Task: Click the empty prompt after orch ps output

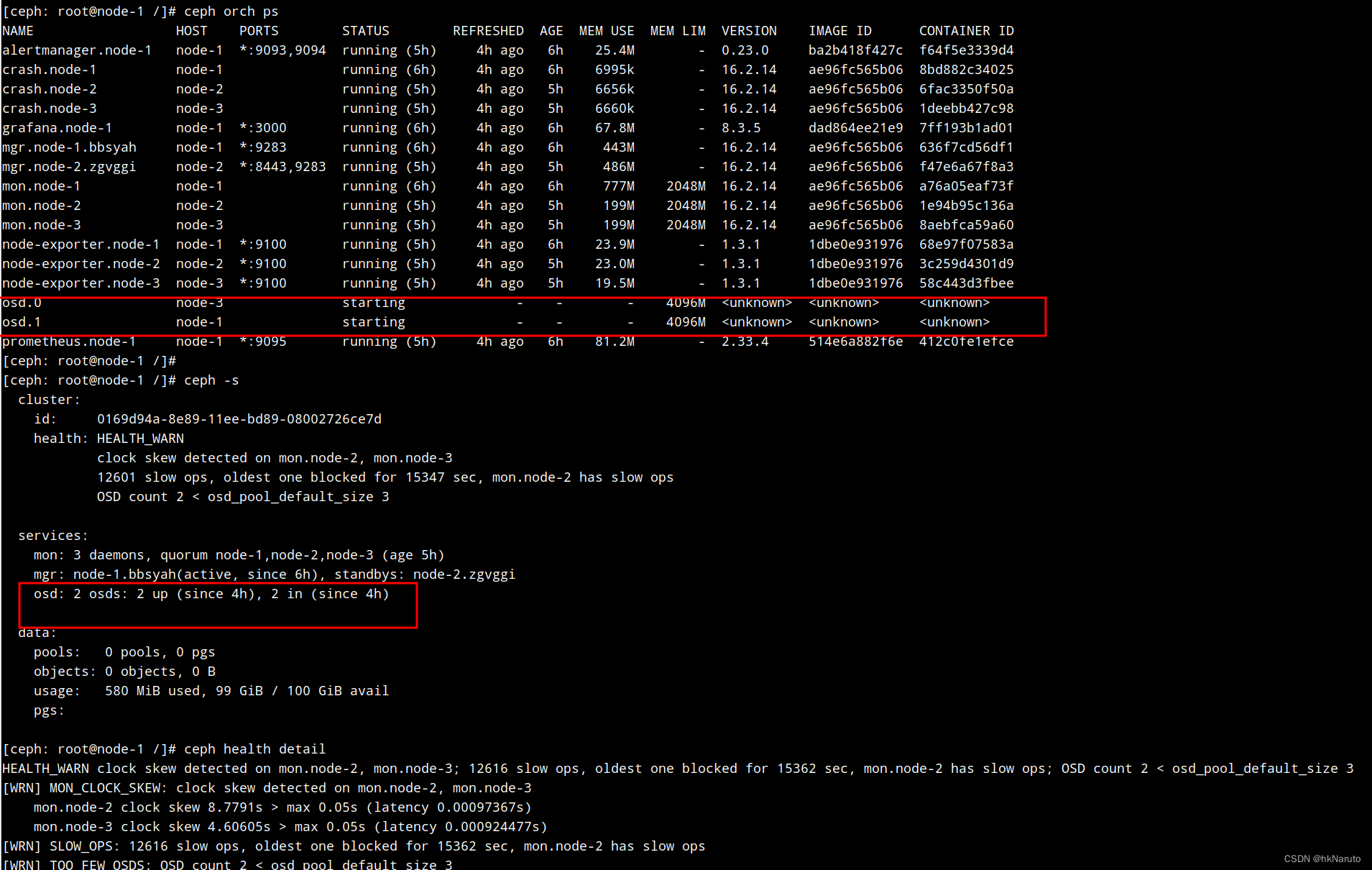Action: 89,361
